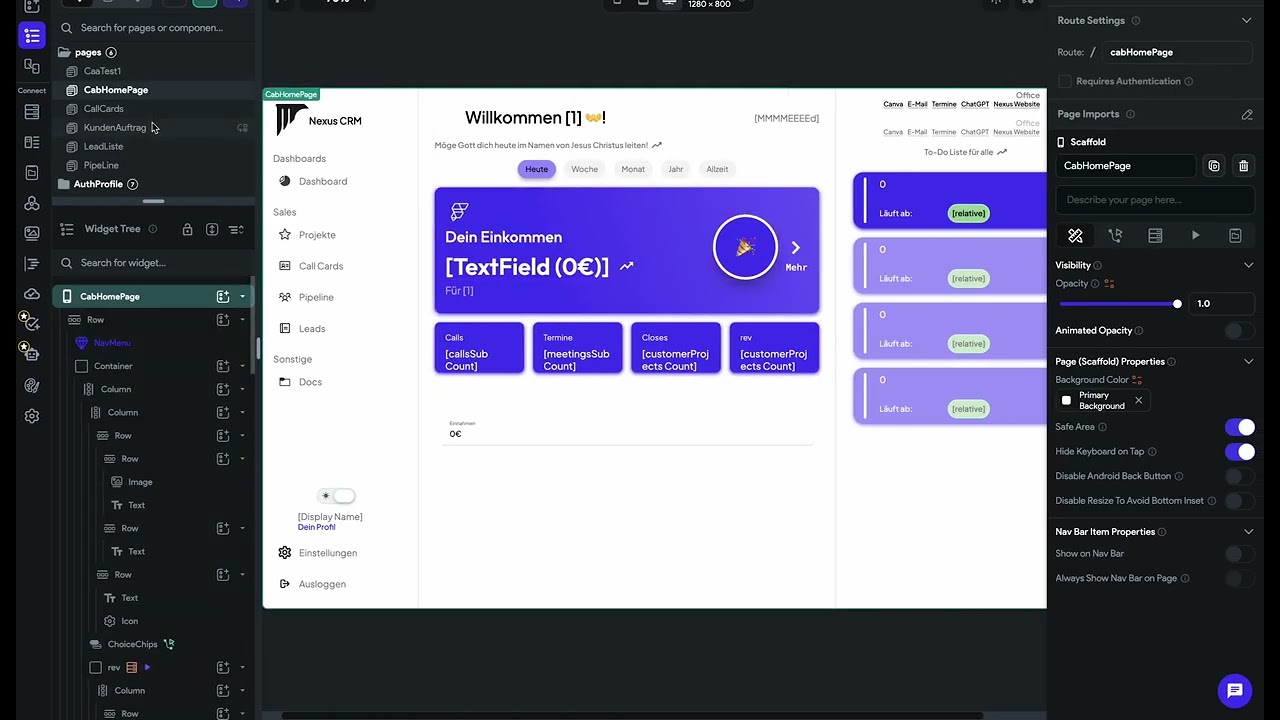The height and width of the screenshot is (720, 1280).
Task: Open the Page Selector sidebar icon
Action: (x=31, y=36)
